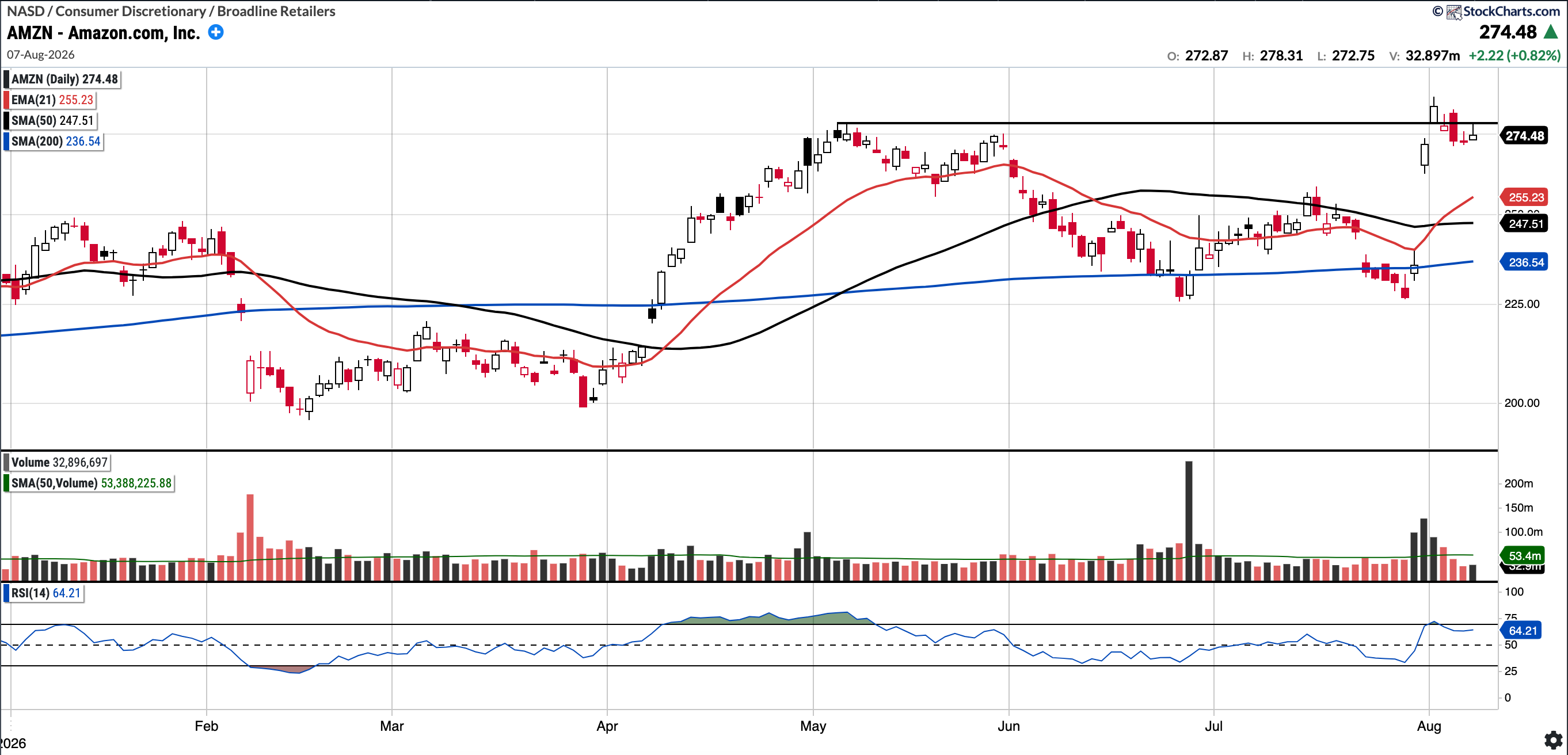Click the 100.0m volume axis label
Screen dimensions: 1568x755
click(1523, 532)
